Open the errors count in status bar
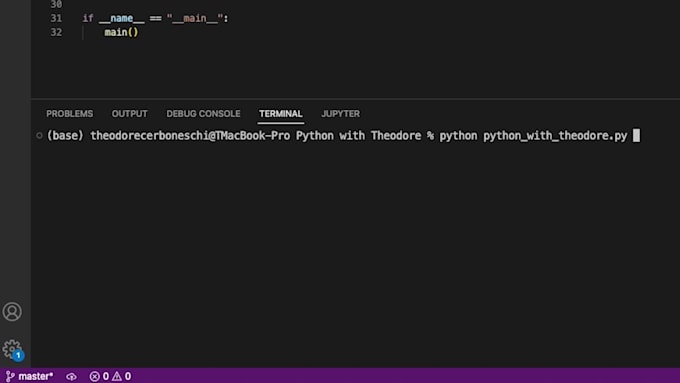This screenshot has width=680, height=383. point(99,376)
